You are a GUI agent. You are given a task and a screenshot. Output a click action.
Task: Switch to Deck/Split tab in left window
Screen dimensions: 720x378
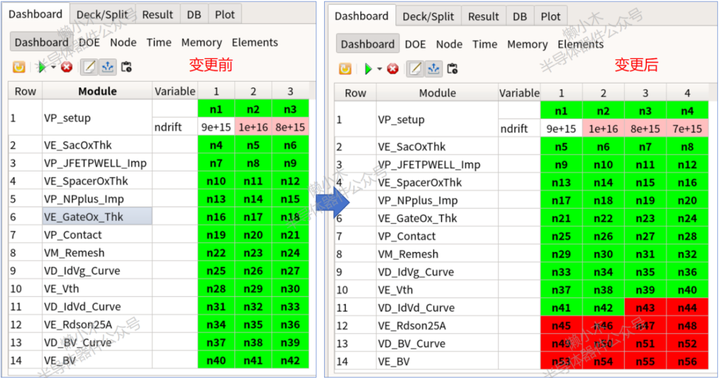[102, 15]
